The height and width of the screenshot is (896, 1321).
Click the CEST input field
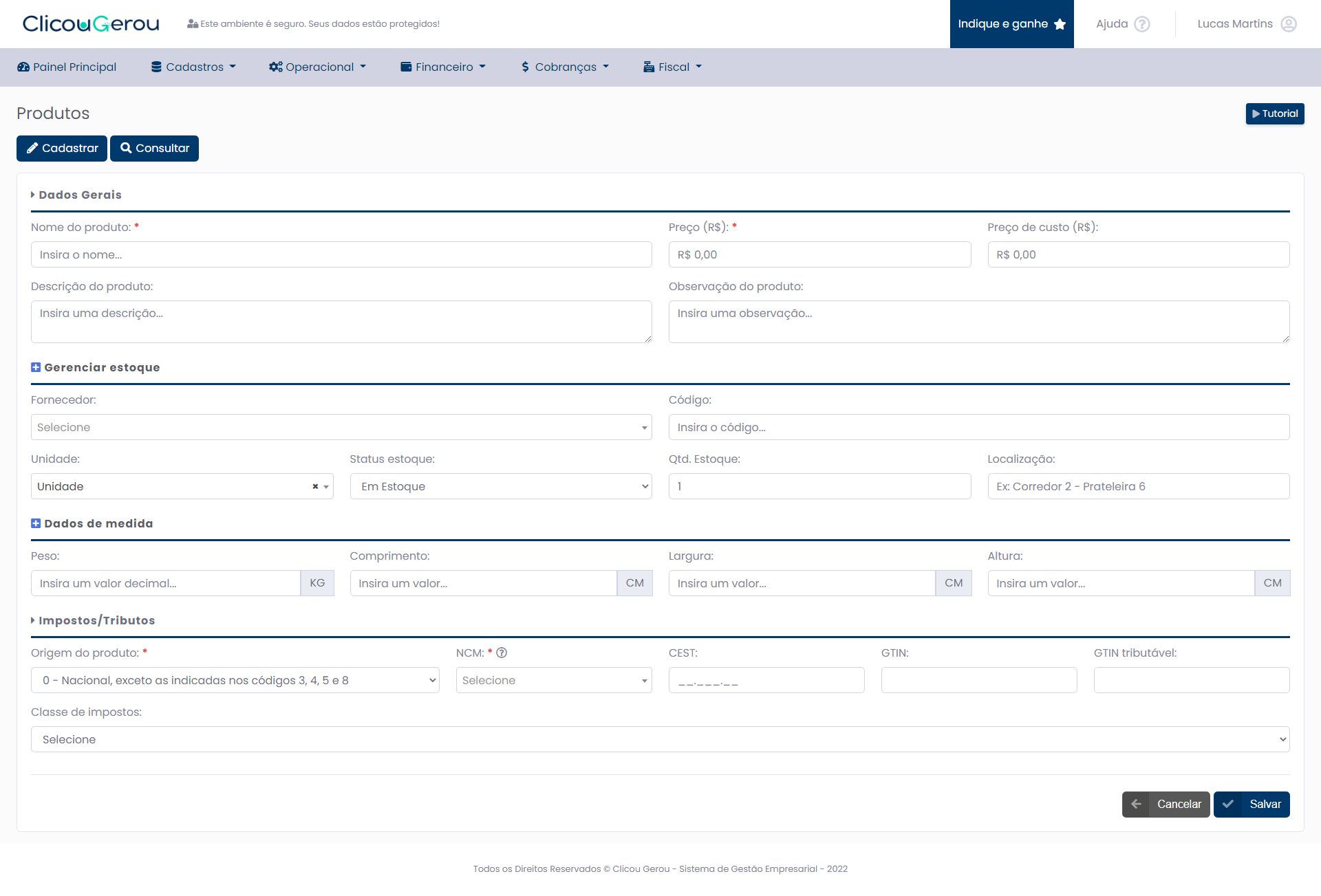(x=766, y=680)
